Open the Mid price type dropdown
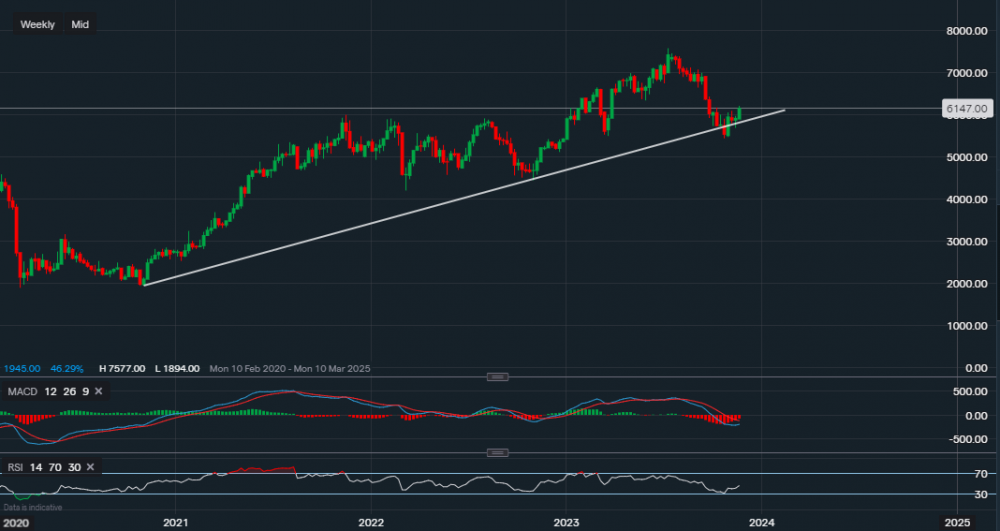Image resolution: width=1000 pixels, height=531 pixels. click(80, 24)
